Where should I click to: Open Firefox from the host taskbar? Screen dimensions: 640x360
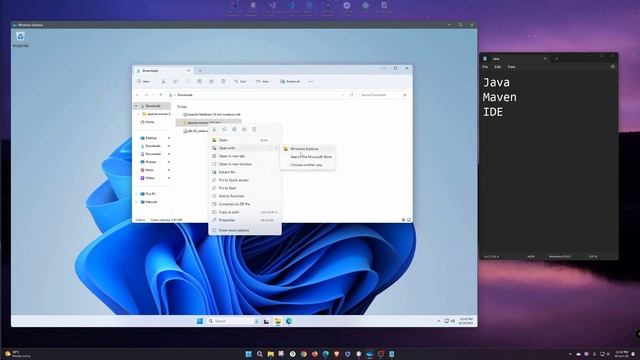click(315, 354)
